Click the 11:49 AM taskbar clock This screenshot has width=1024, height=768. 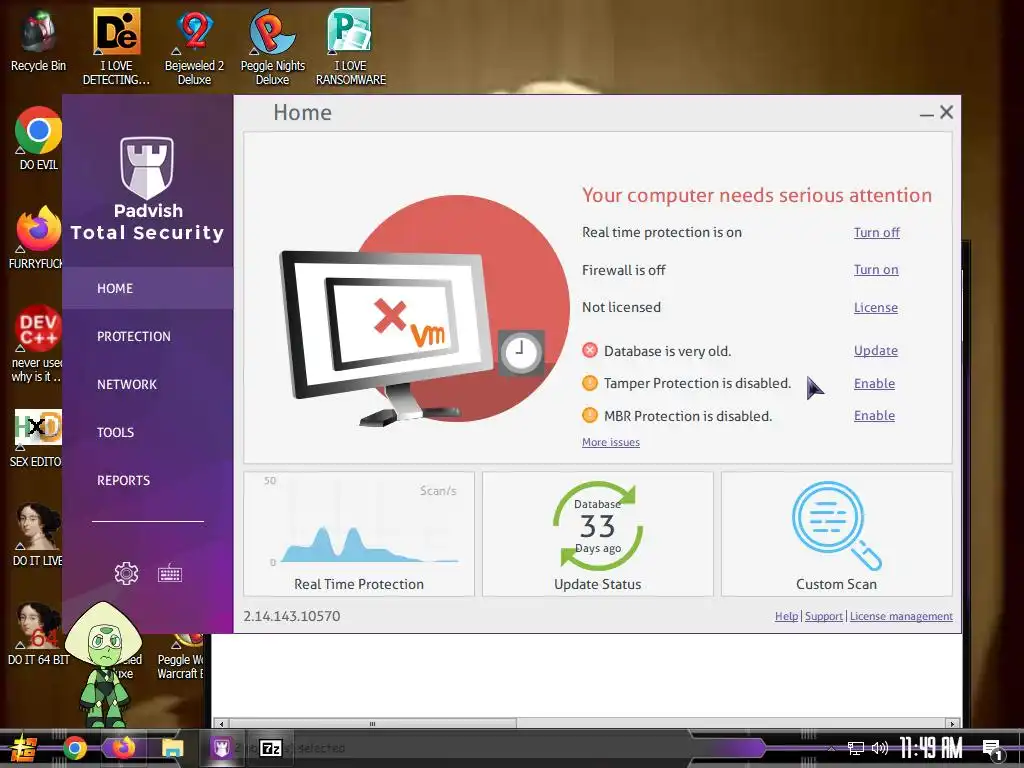coord(931,748)
